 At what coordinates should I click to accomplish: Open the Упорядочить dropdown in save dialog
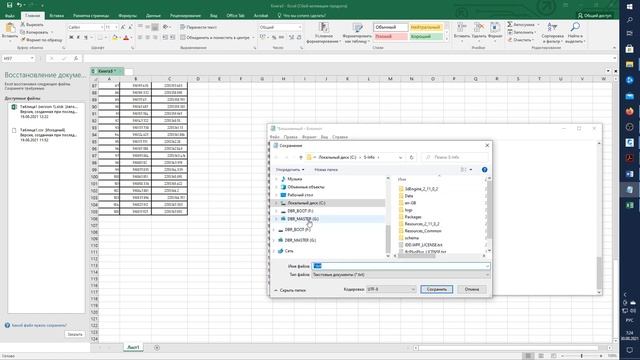290,169
